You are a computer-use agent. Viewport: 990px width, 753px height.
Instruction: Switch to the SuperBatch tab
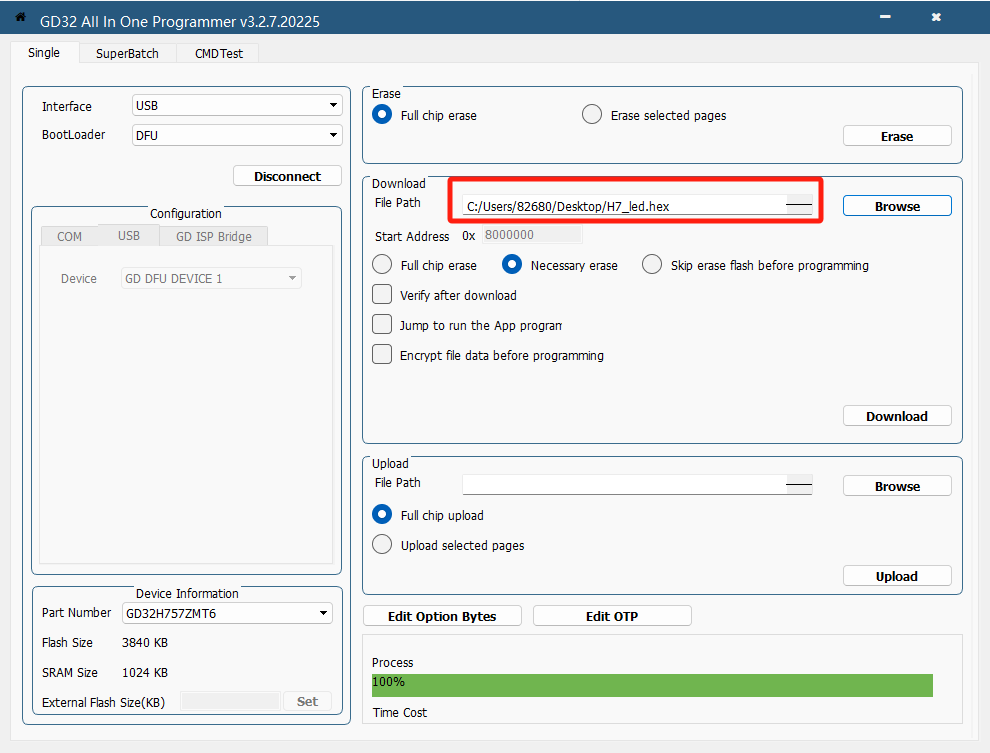(x=127, y=53)
